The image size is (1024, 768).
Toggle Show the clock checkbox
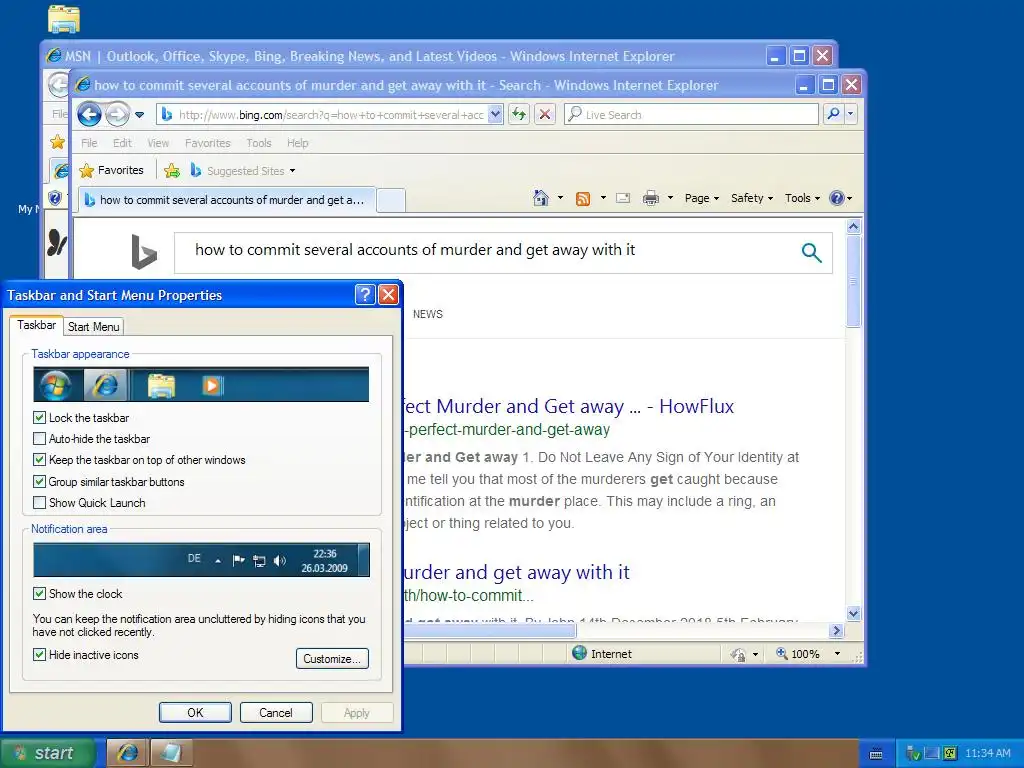(39, 593)
